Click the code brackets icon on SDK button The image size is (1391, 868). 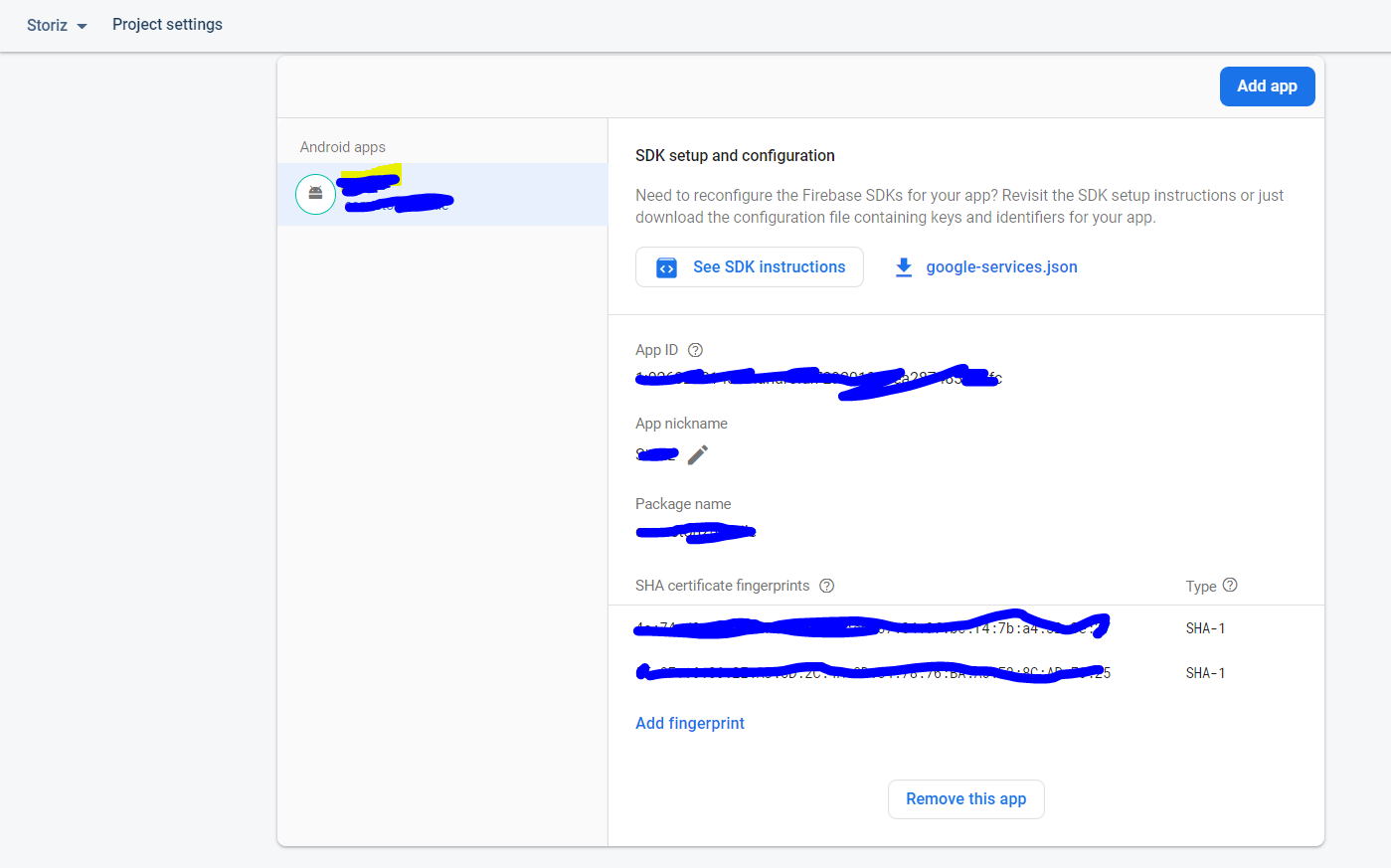point(665,266)
